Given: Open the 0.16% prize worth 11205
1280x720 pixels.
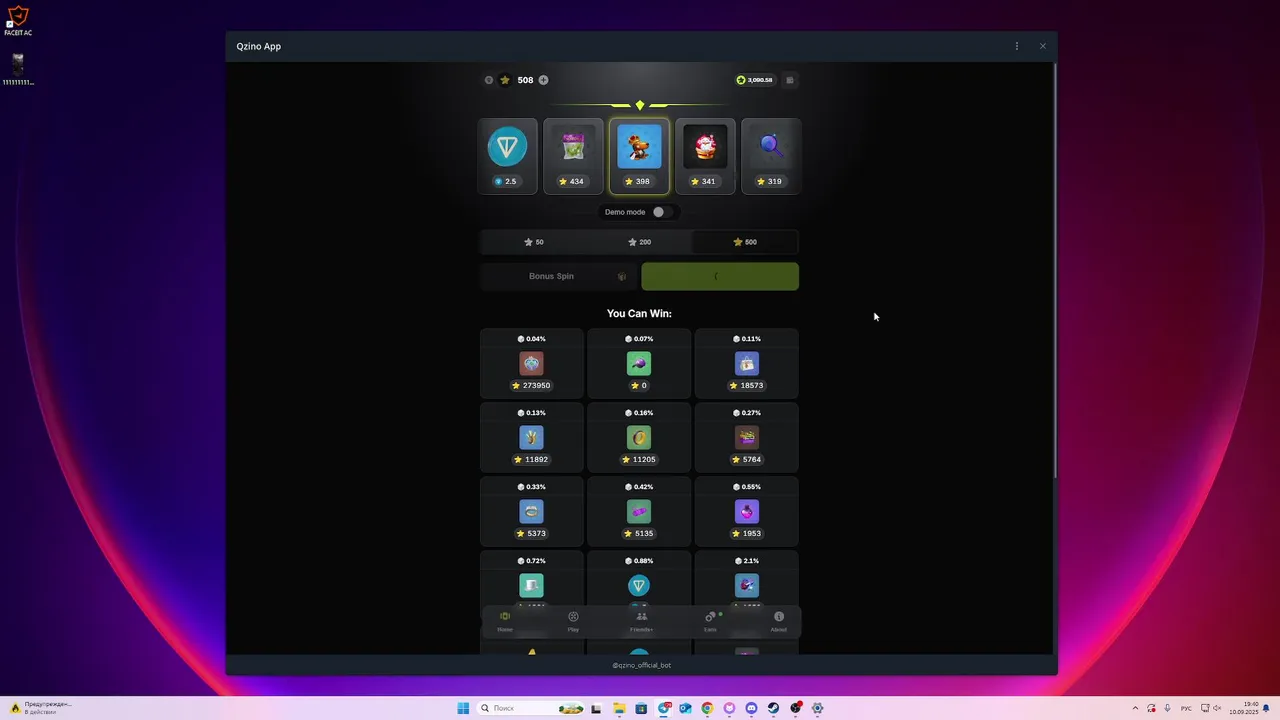Looking at the screenshot, I should pyautogui.click(x=639, y=437).
